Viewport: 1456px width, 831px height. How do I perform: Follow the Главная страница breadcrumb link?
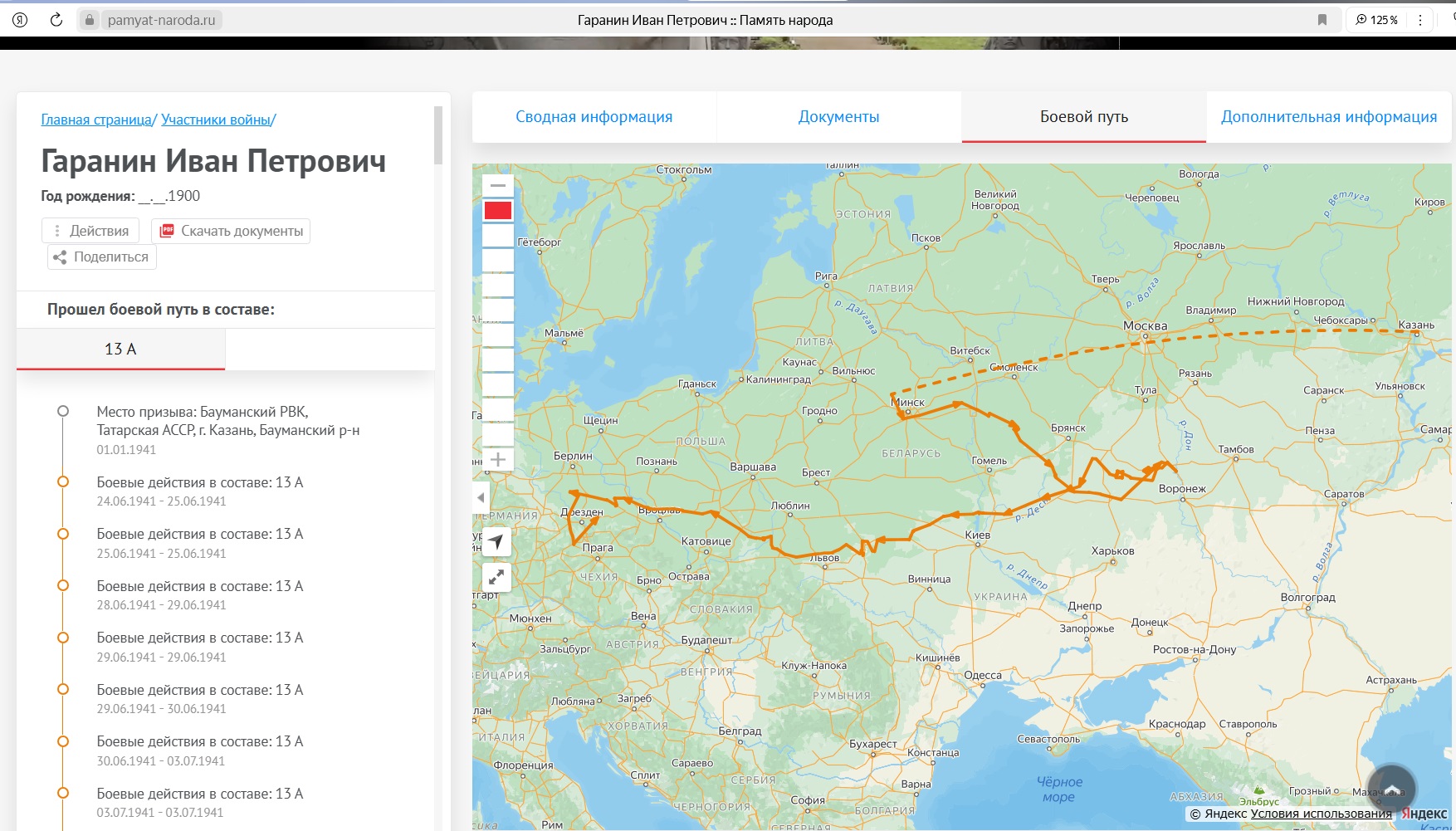pos(96,120)
